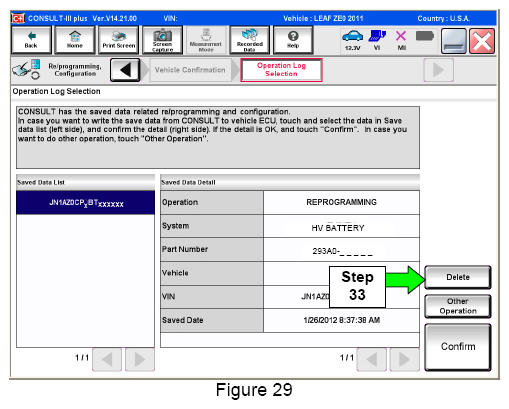Open the Help button
Image resolution: width=509 pixels, height=409 pixels.
pyautogui.click(x=293, y=40)
